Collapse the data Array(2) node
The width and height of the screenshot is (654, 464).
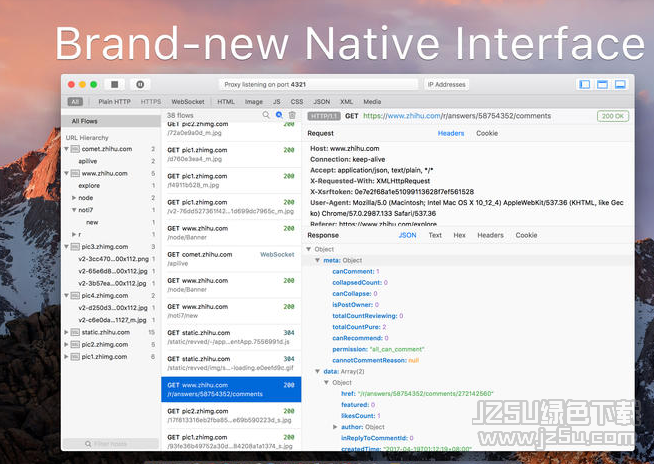pyautogui.click(x=317, y=371)
